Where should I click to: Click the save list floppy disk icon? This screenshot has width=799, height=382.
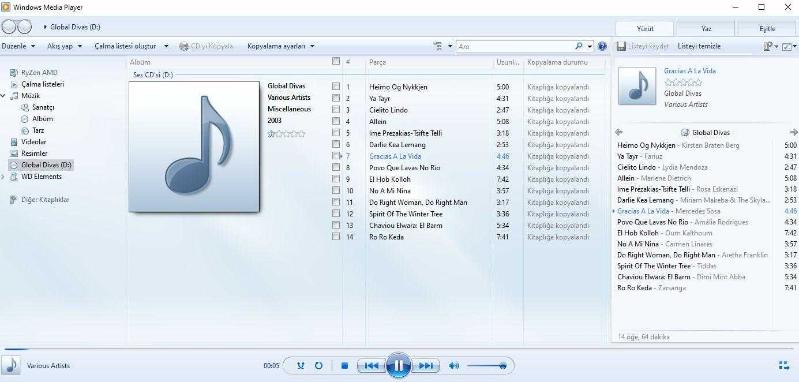point(621,46)
